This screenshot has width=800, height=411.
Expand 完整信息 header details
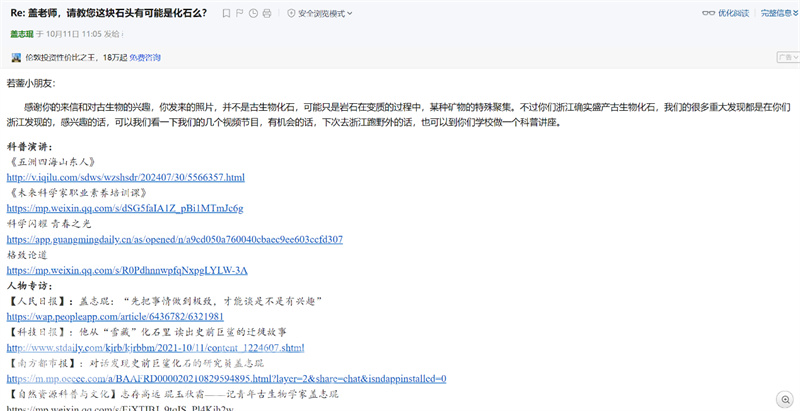point(780,13)
